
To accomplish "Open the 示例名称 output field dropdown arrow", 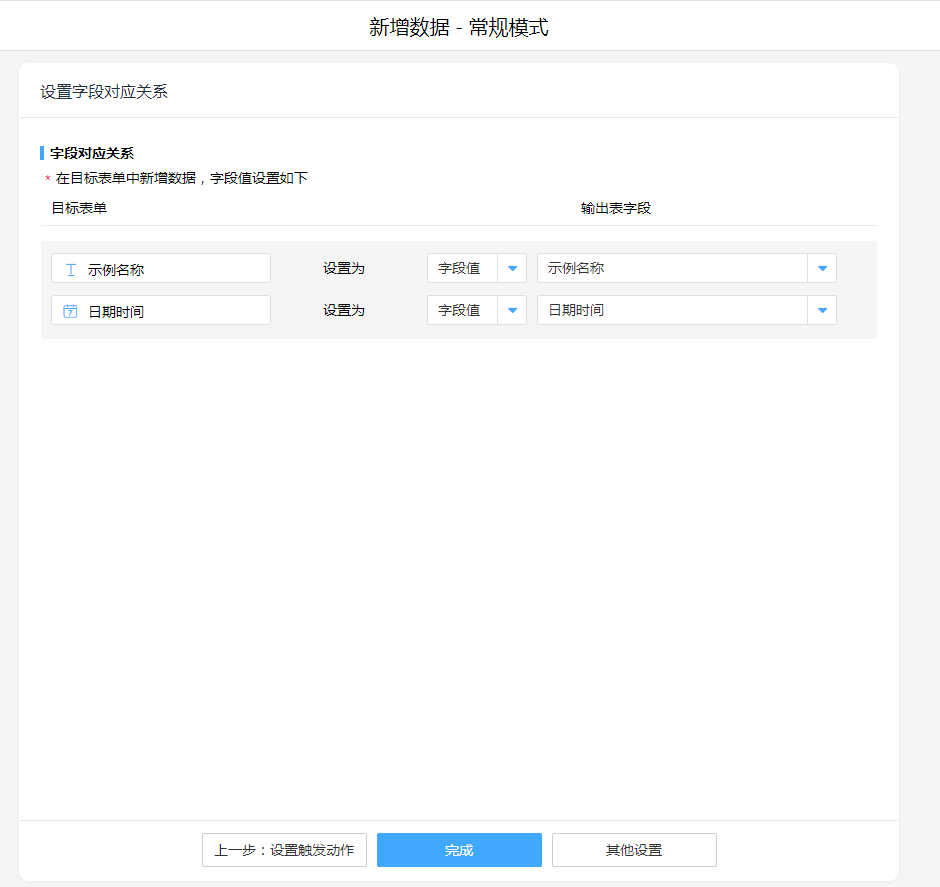I will tap(822, 268).
